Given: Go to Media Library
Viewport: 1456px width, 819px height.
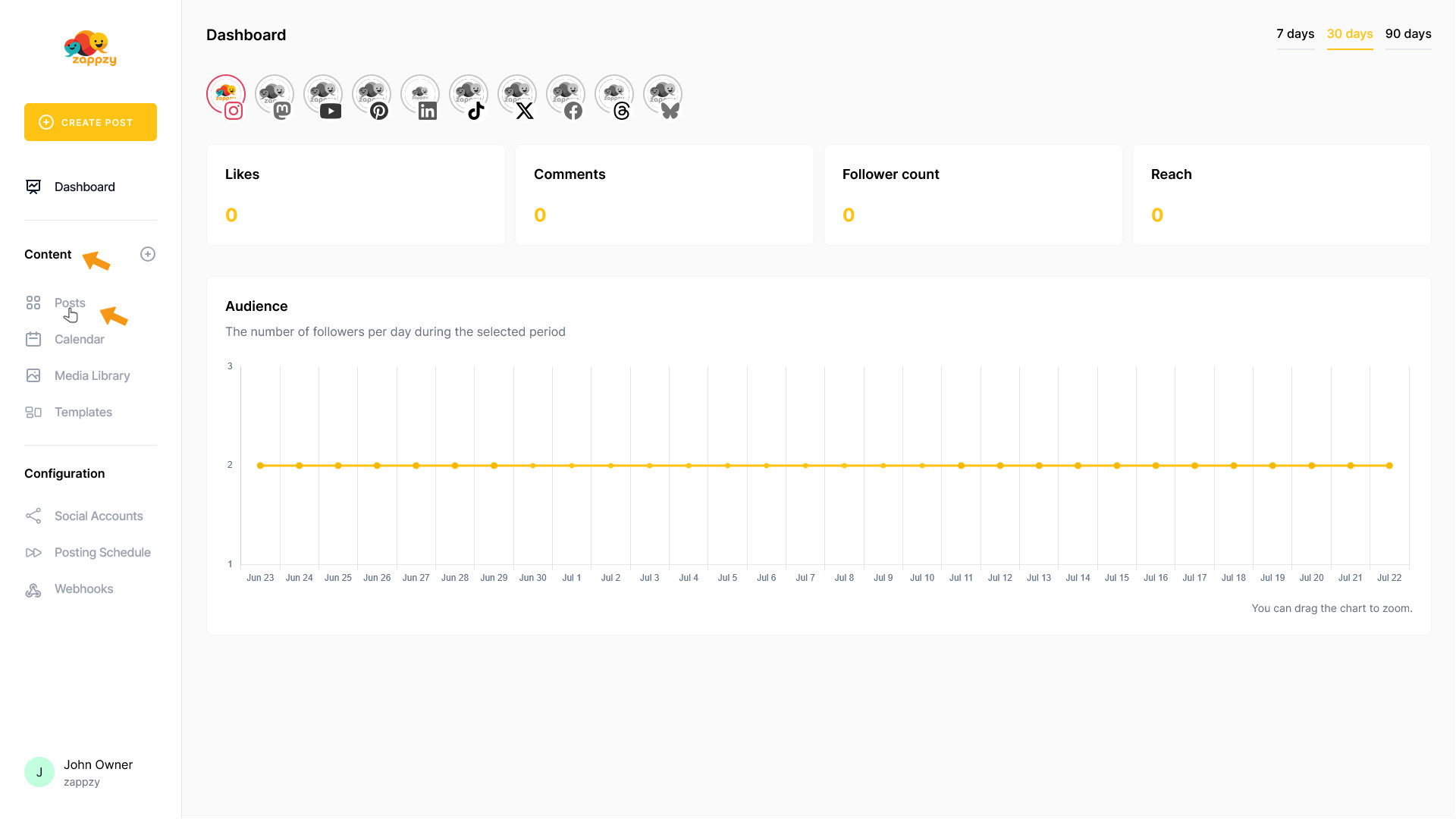Looking at the screenshot, I should [x=92, y=375].
